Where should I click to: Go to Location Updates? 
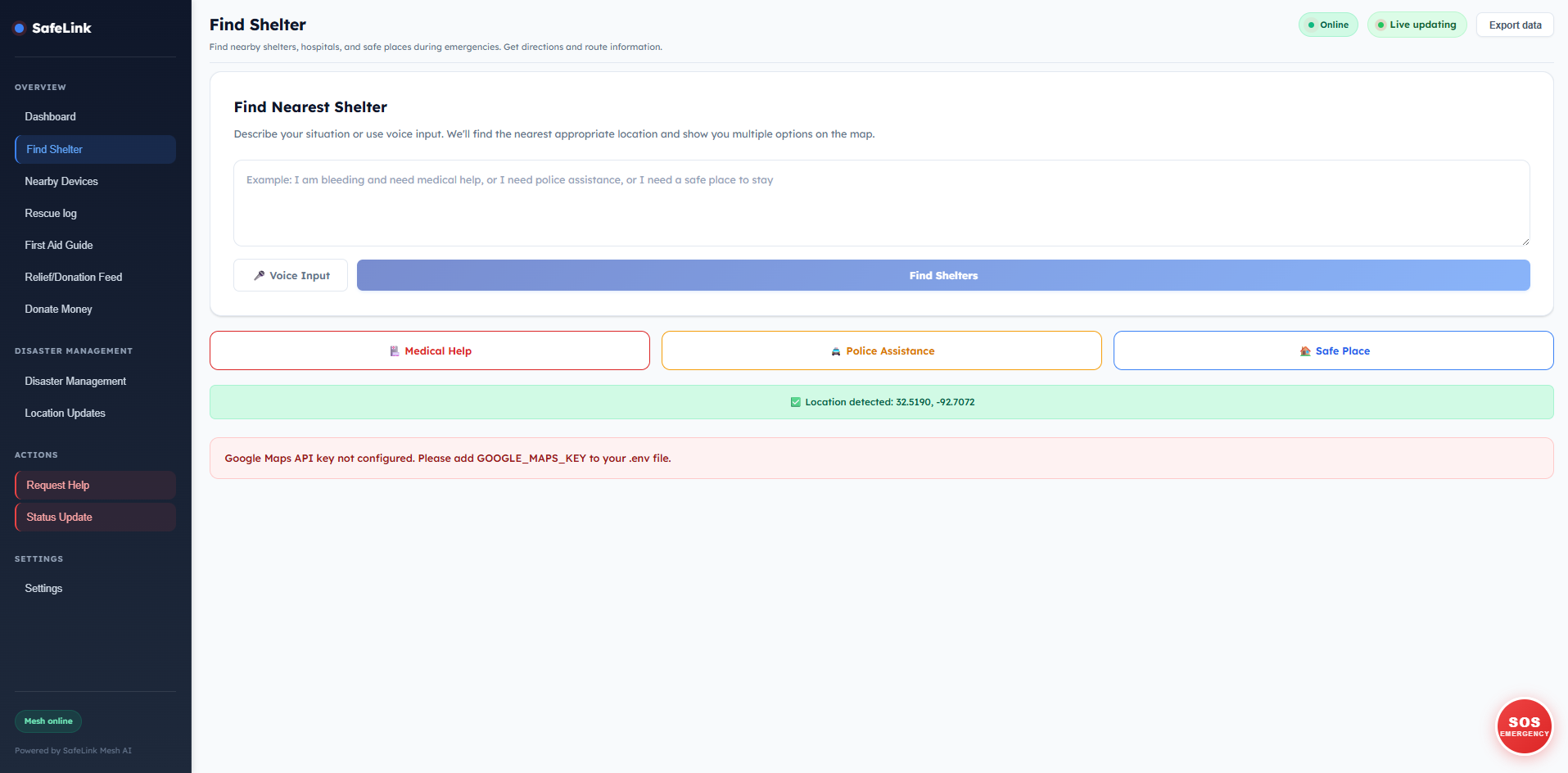click(x=95, y=413)
